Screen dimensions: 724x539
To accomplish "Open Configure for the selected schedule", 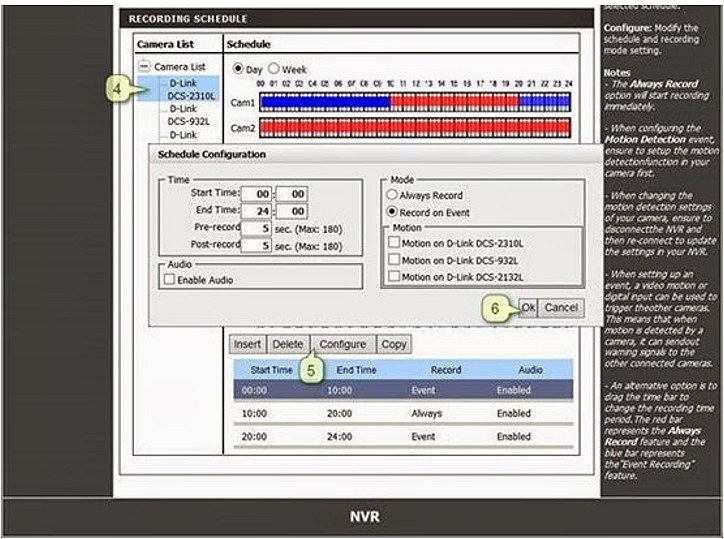I will pyautogui.click(x=342, y=344).
